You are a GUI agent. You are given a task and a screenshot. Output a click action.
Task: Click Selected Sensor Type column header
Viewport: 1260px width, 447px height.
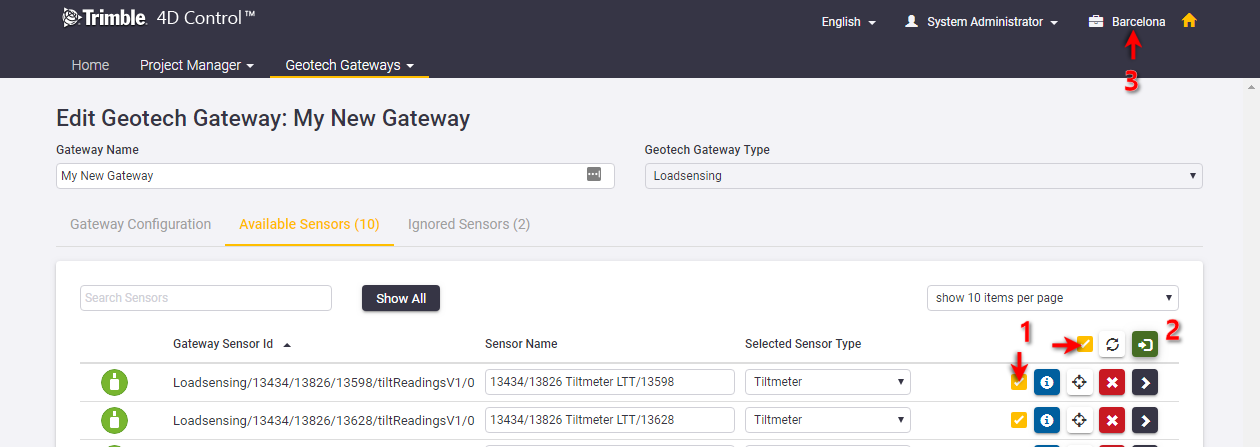tap(803, 344)
